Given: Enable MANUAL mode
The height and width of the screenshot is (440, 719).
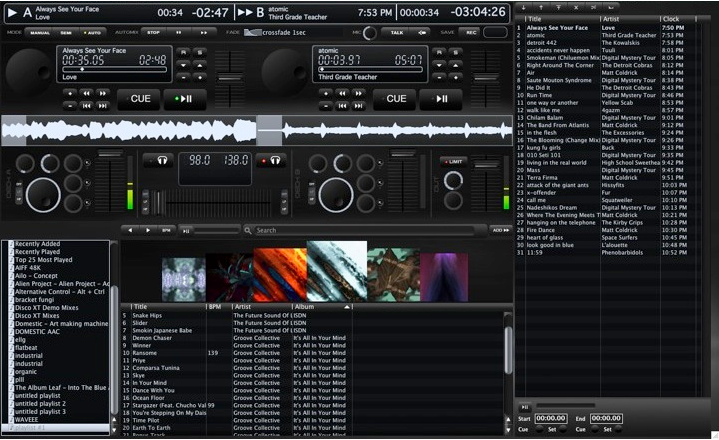Looking at the screenshot, I should (41, 32).
